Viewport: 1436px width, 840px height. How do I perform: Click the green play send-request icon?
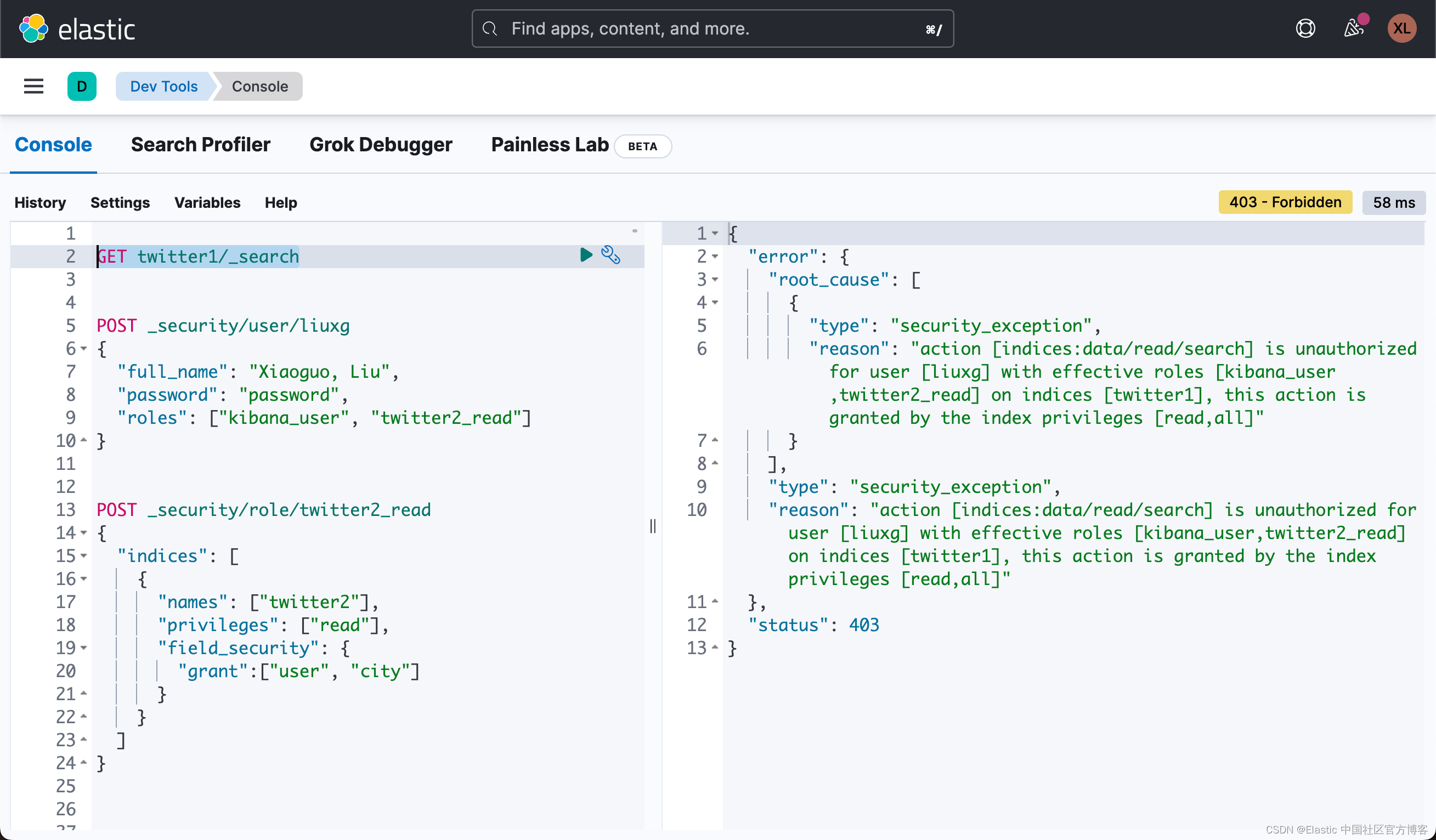point(586,254)
